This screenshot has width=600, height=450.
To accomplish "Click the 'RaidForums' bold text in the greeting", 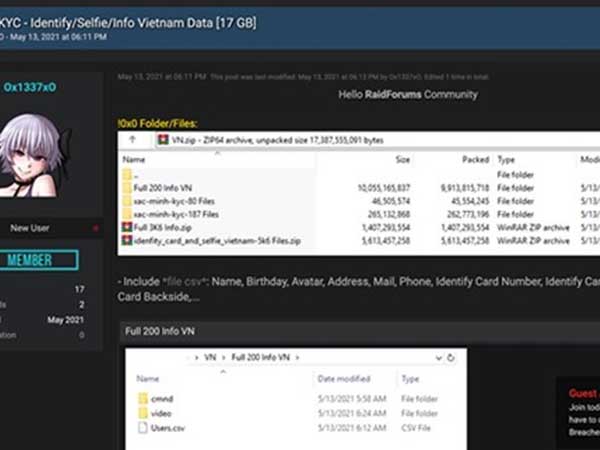I will pos(393,95).
